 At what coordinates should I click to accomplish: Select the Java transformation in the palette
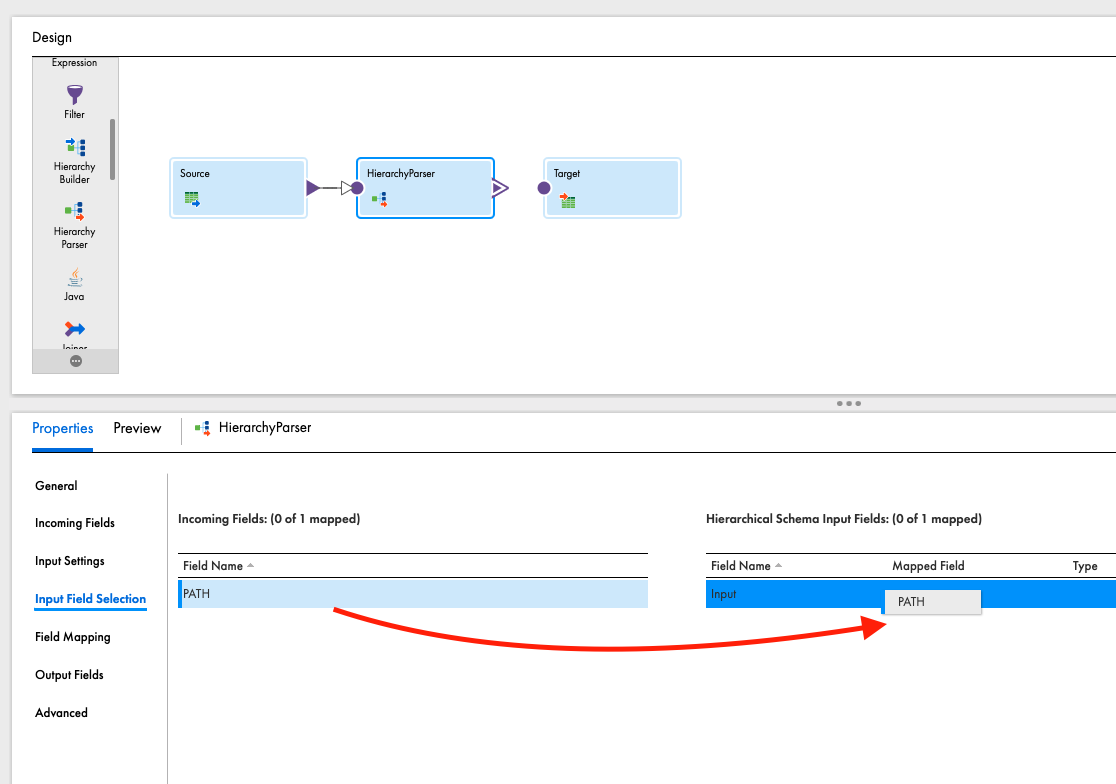click(x=74, y=282)
